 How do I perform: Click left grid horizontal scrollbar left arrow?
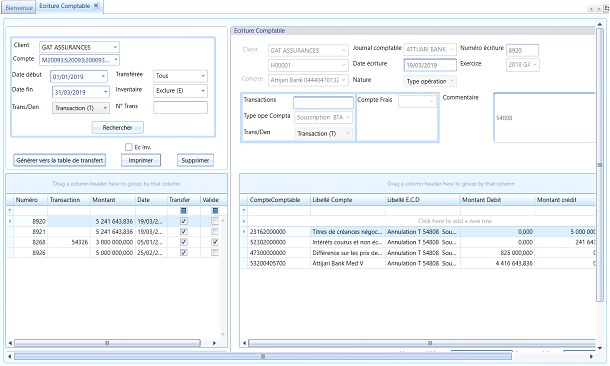[x=10, y=343]
